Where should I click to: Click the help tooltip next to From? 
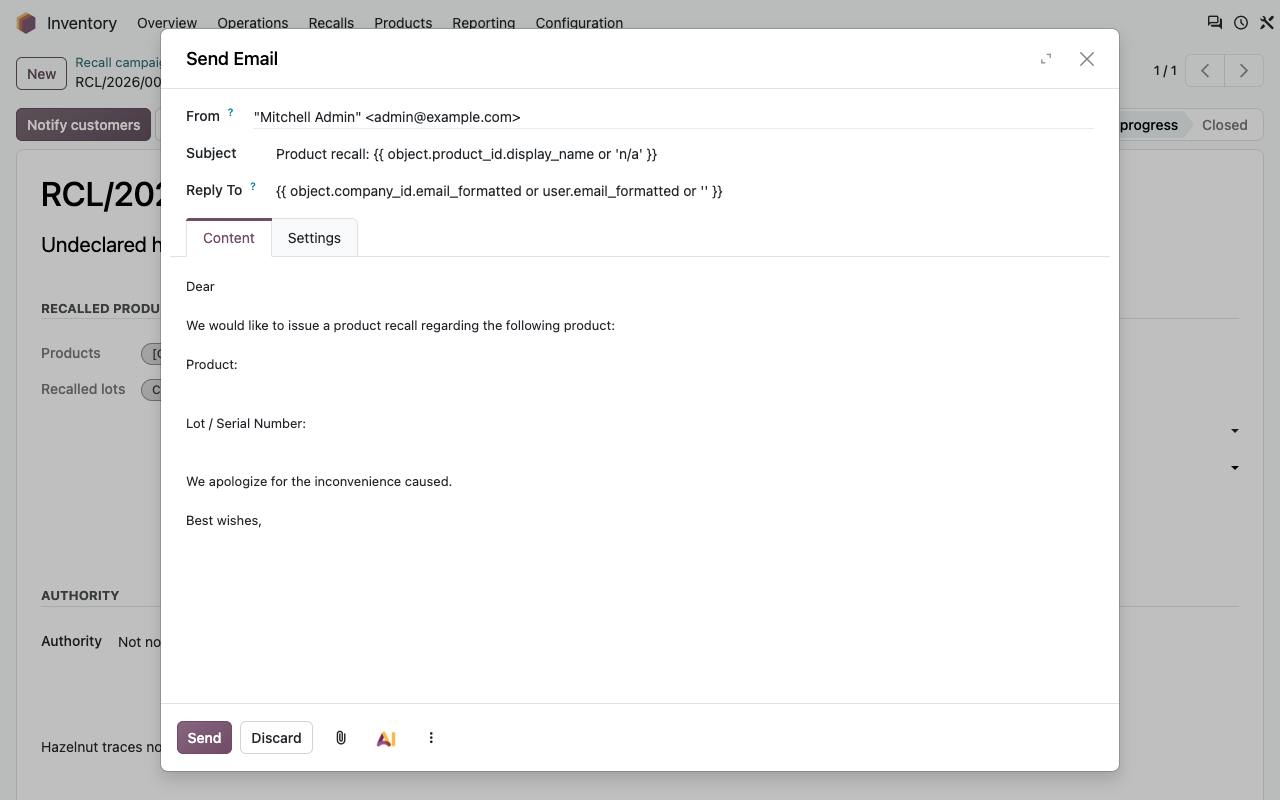tap(230, 113)
